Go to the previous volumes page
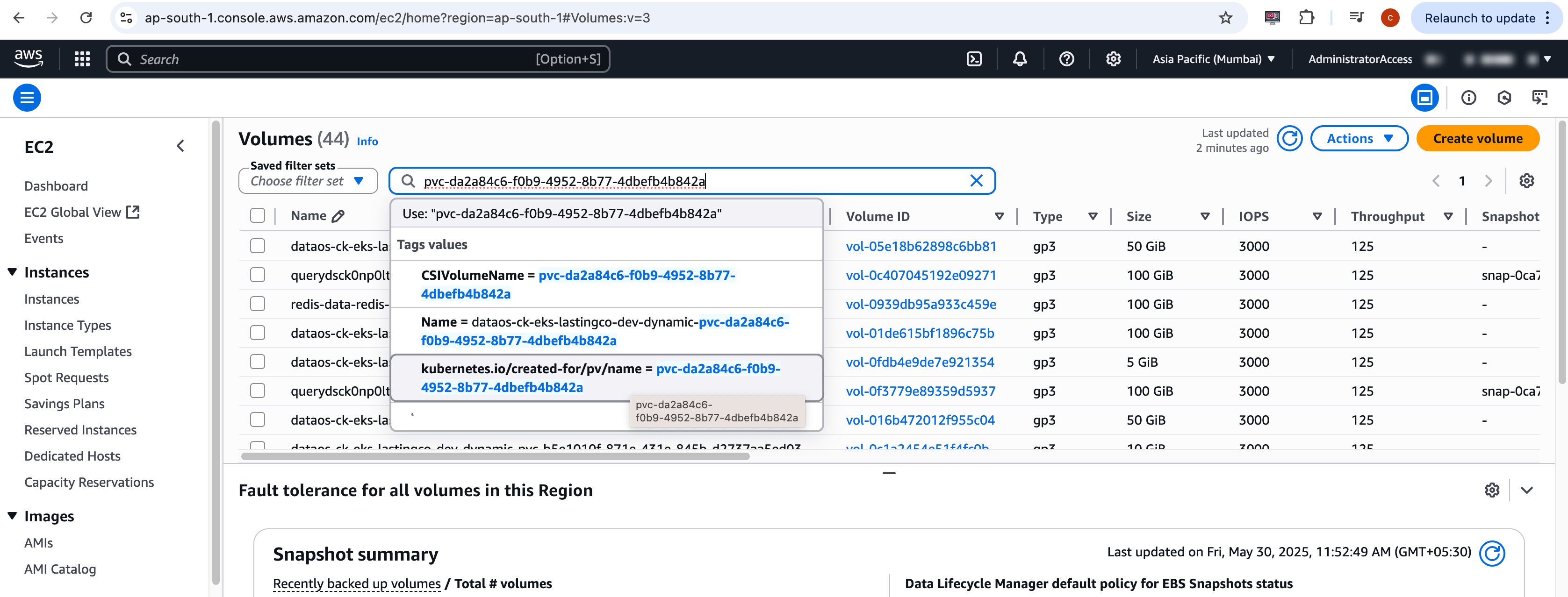 tap(1436, 181)
